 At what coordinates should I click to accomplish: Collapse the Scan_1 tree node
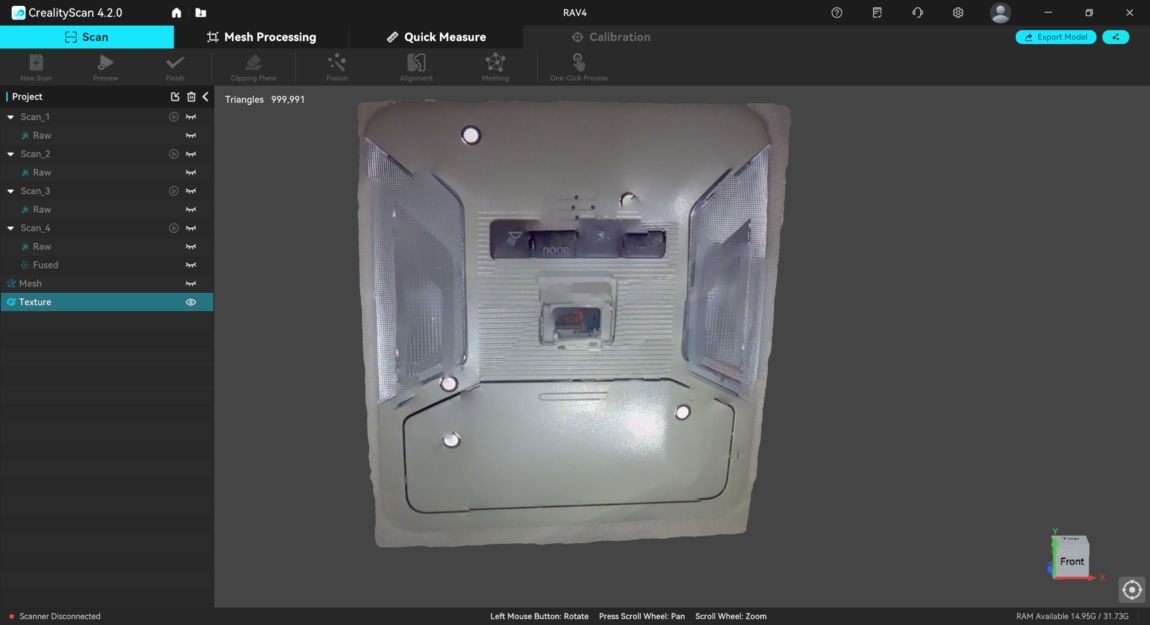11,117
